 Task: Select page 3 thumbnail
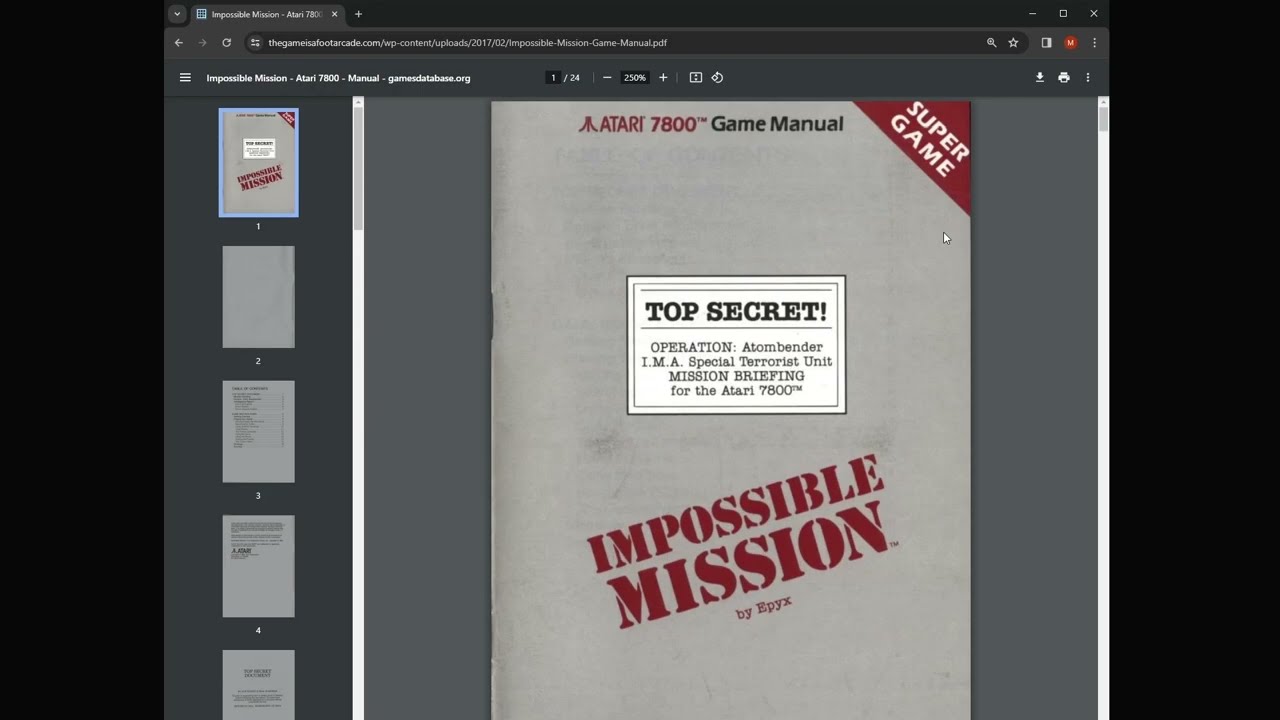tap(259, 431)
